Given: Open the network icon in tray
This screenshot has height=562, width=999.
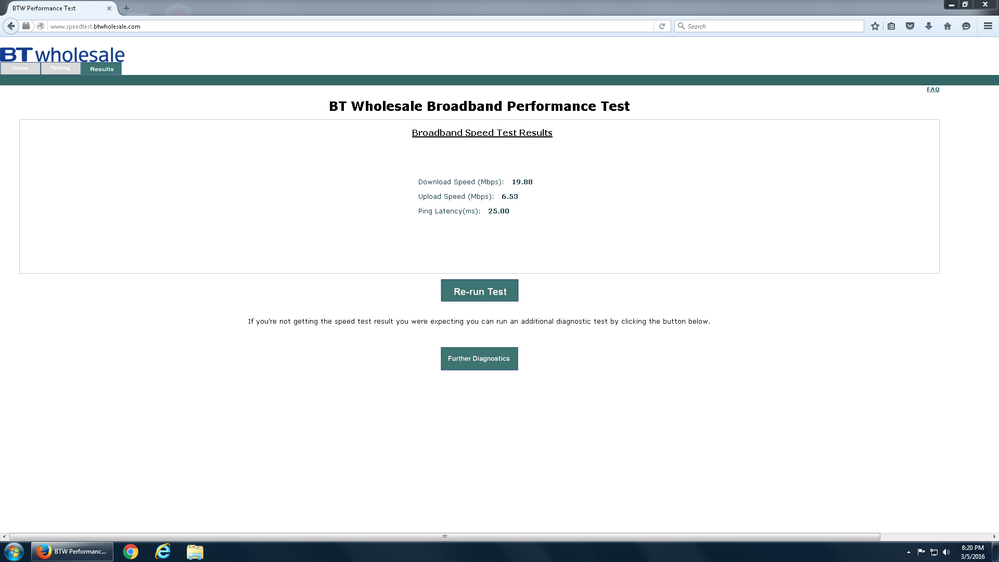Looking at the screenshot, I should pos(934,552).
